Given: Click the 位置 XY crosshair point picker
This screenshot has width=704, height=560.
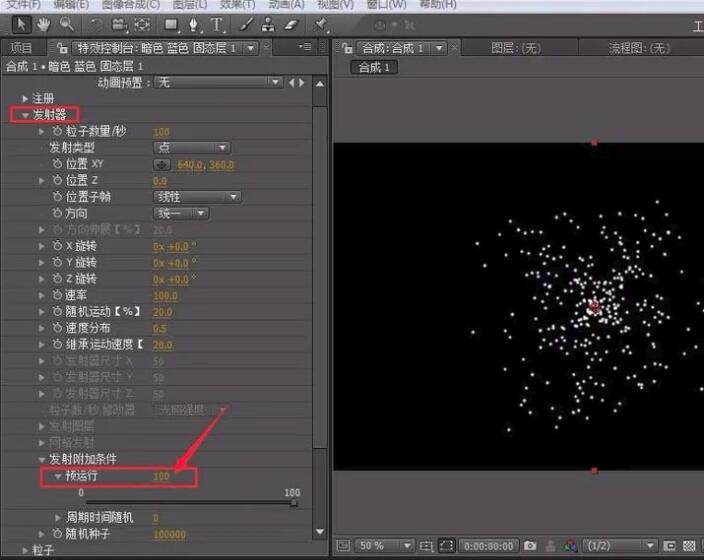Looking at the screenshot, I should point(161,164).
